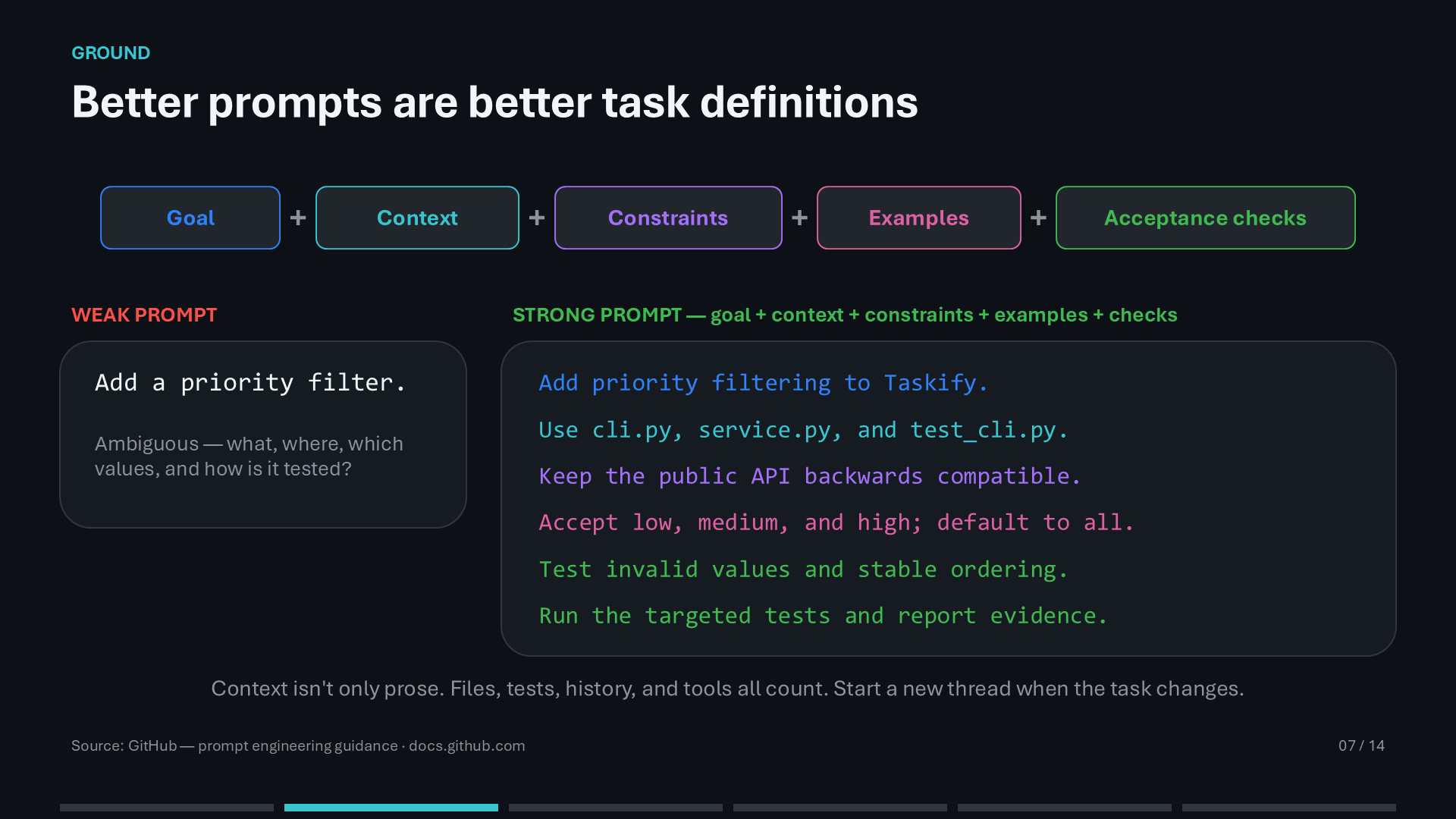Click the STRONG PROMPT heading
Viewport: 1456px width, 819px height.
pyautogui.click(x=845, y=315)
